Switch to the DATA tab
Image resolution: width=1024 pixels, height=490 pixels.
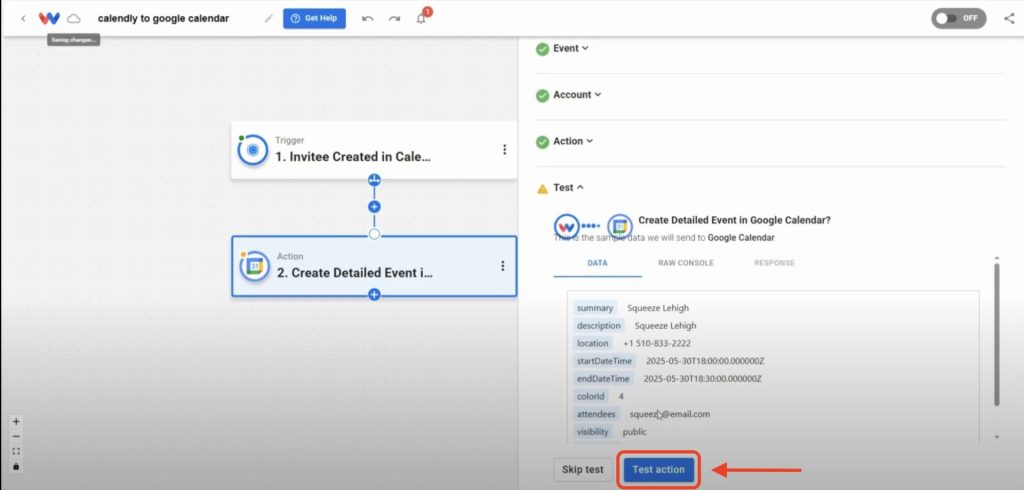597,263
